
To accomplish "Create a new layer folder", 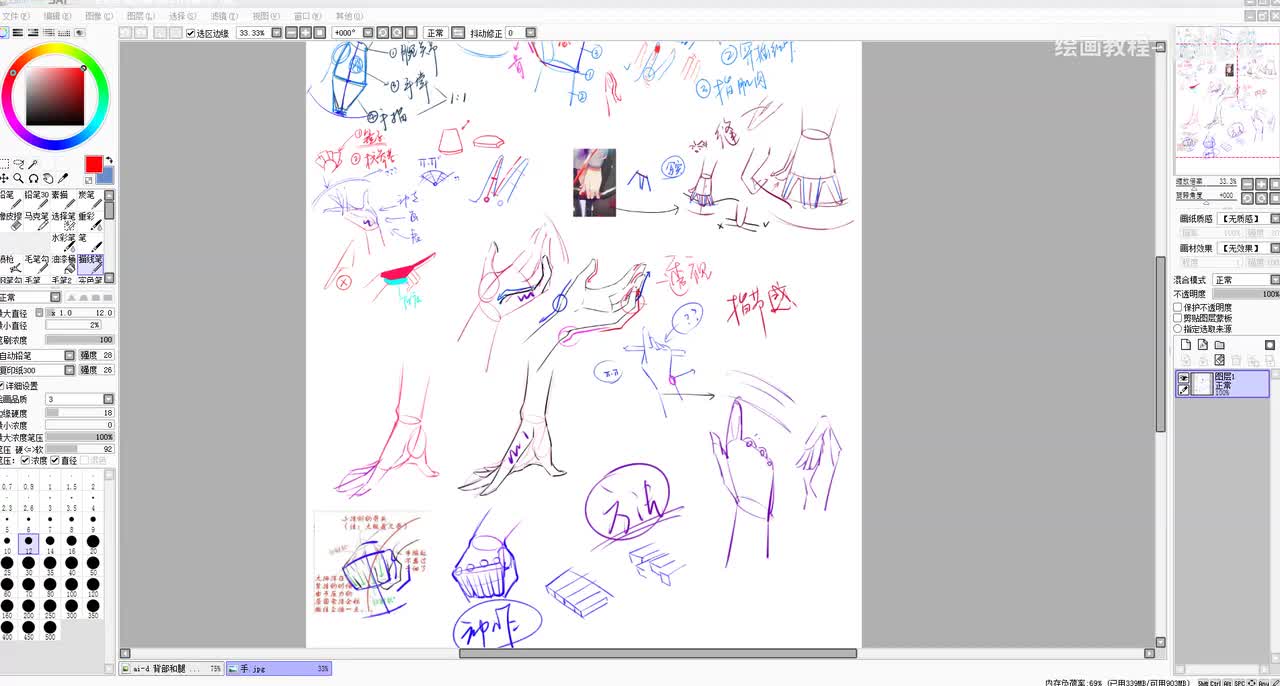I will 1219,345.
